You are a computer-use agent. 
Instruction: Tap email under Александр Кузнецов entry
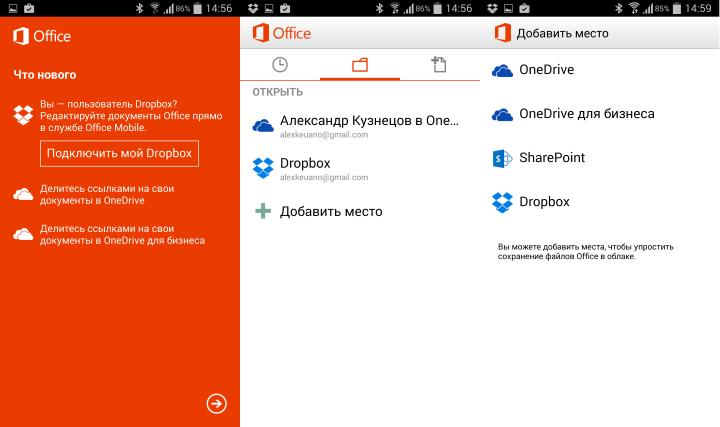(324, 135)
